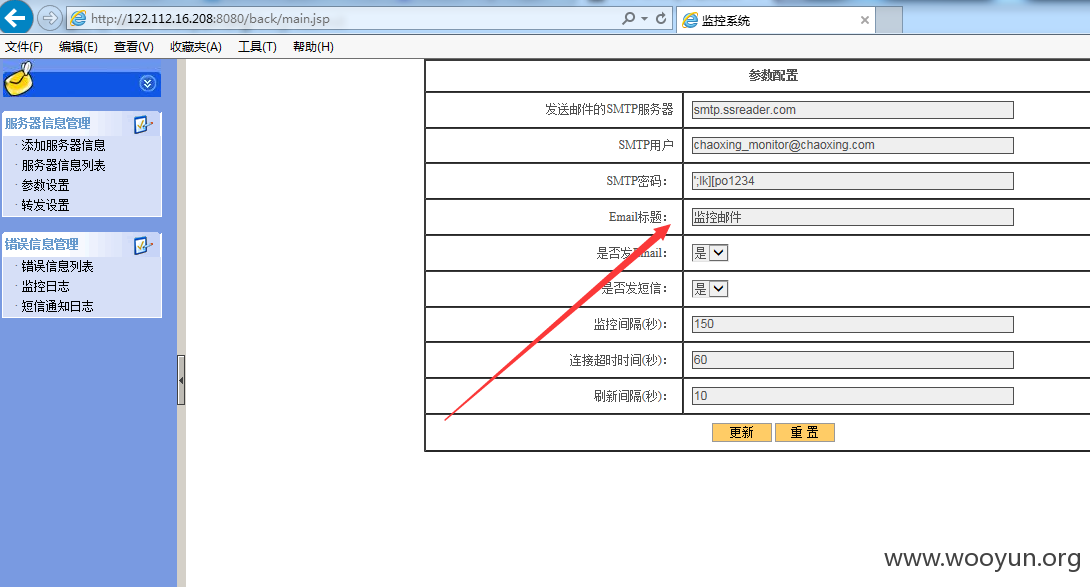1090x587 pixels.
Task: Refresh the page with the reload icon
Action: click(x=661, y=19)
